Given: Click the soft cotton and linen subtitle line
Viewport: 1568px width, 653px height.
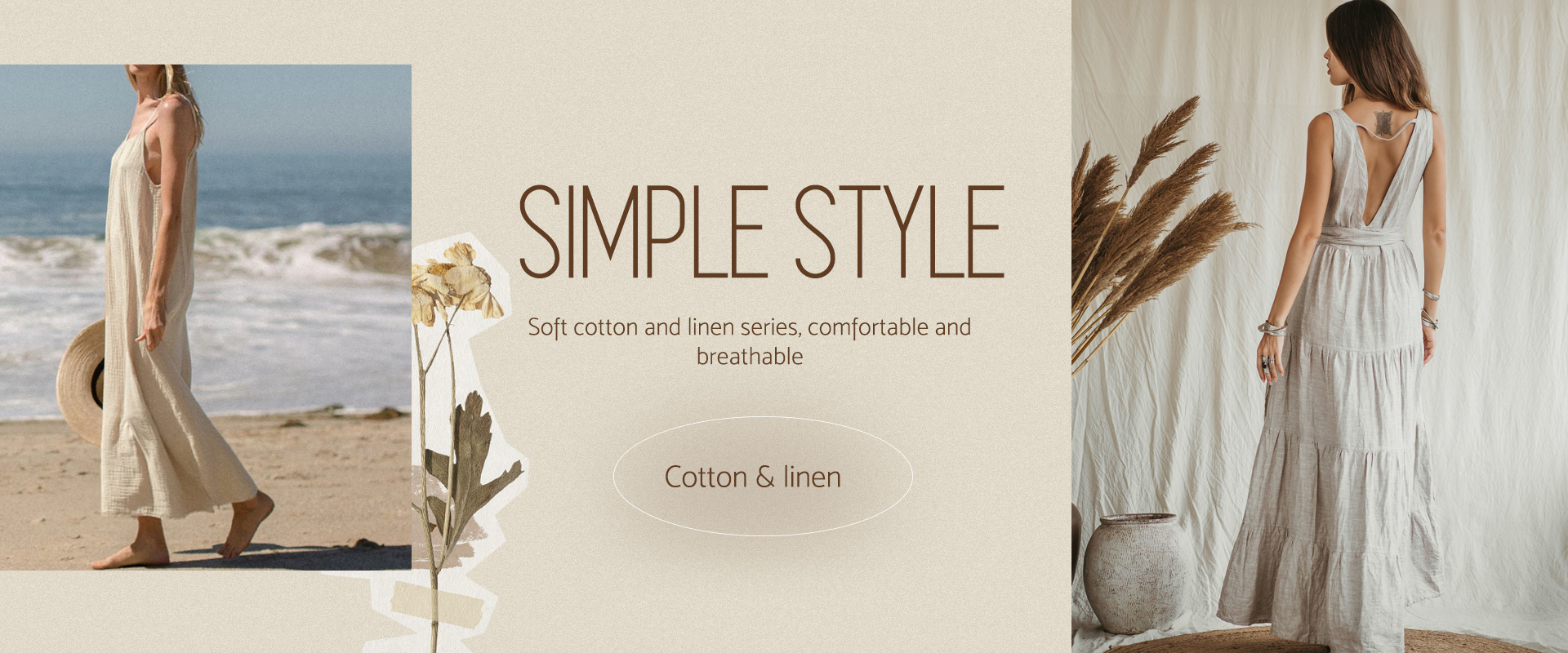Looking at the screenshot, I should [749, 327].
